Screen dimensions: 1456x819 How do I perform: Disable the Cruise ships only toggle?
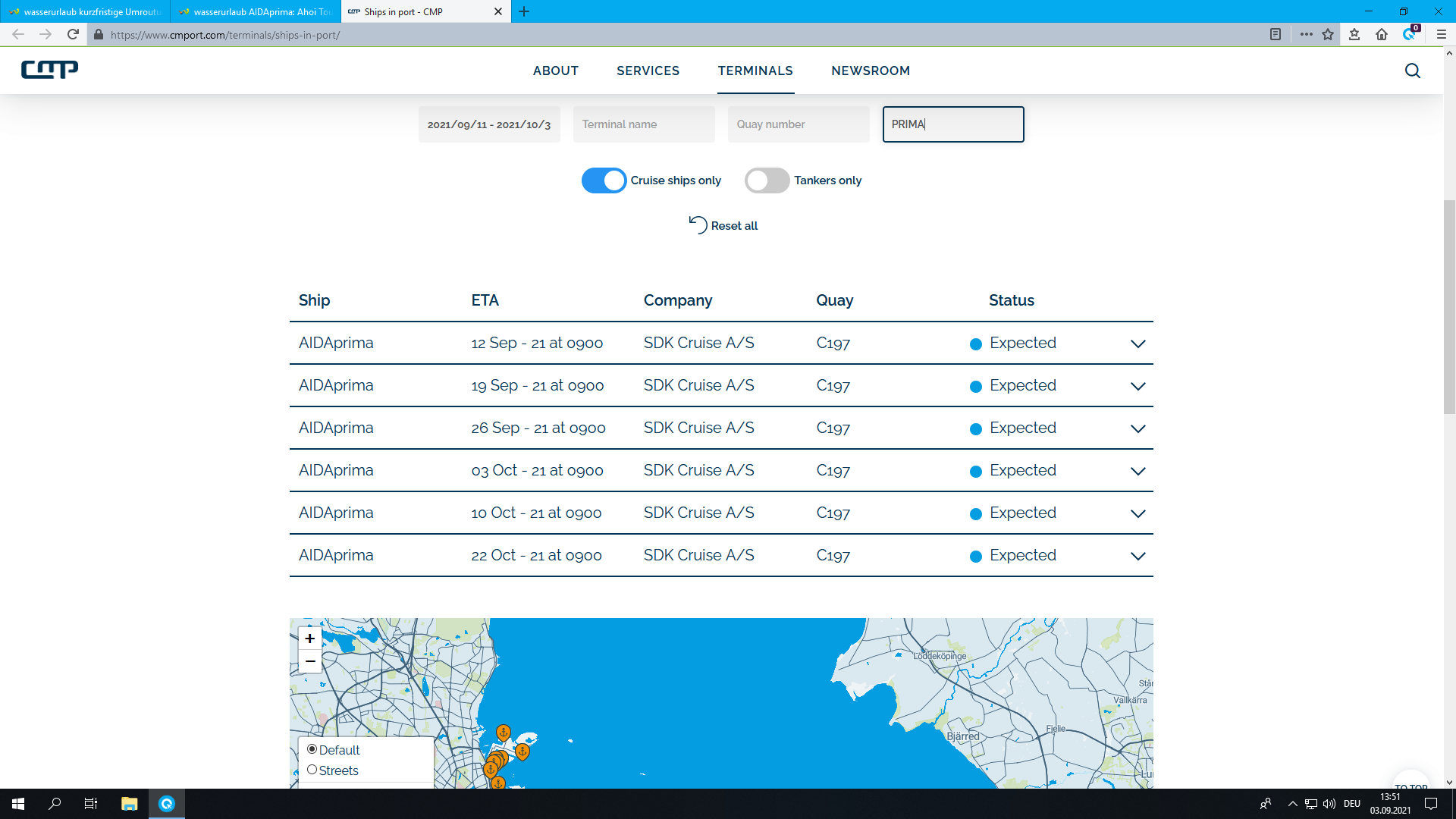click(x=604, y=180)
